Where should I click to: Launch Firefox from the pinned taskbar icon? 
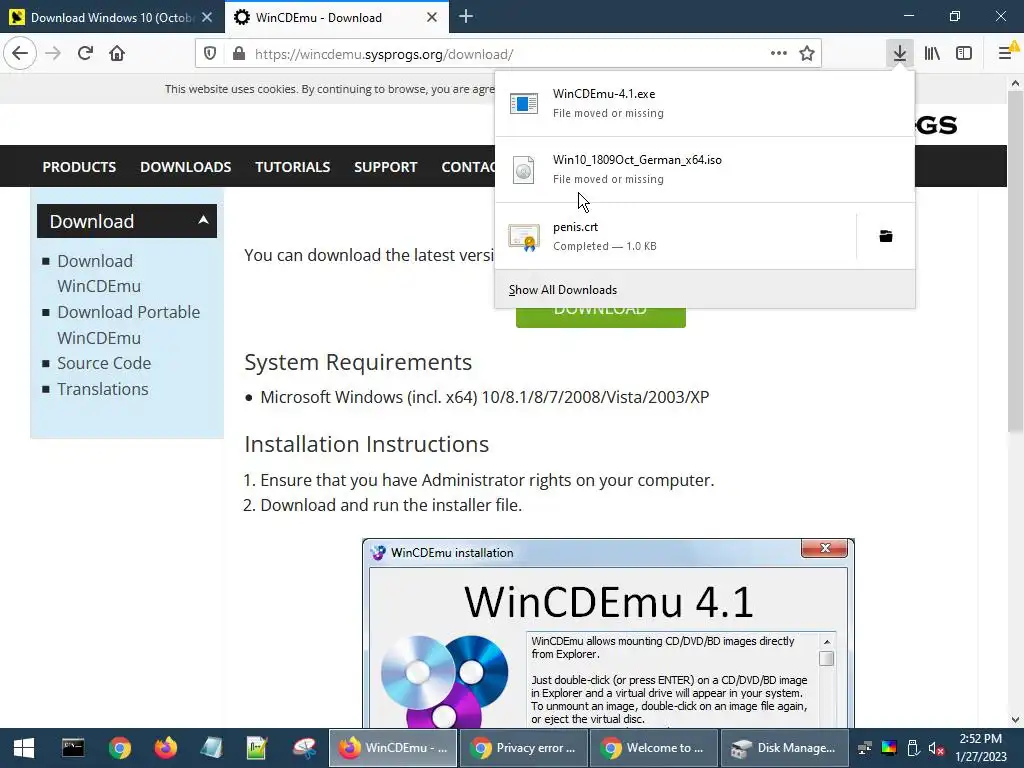[165, 748]
